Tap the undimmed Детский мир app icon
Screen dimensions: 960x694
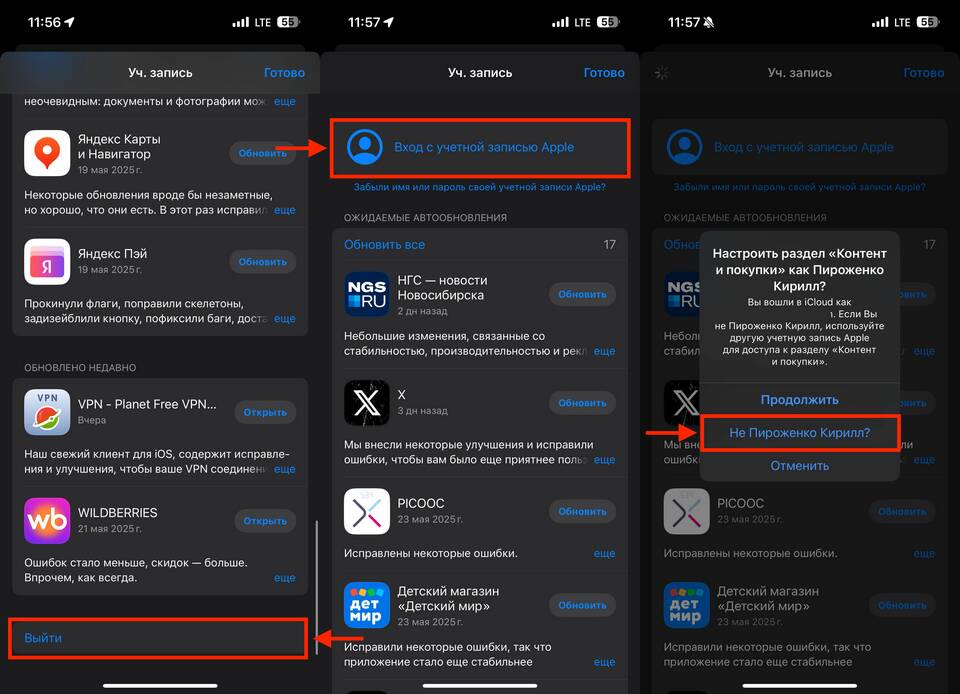367,605
